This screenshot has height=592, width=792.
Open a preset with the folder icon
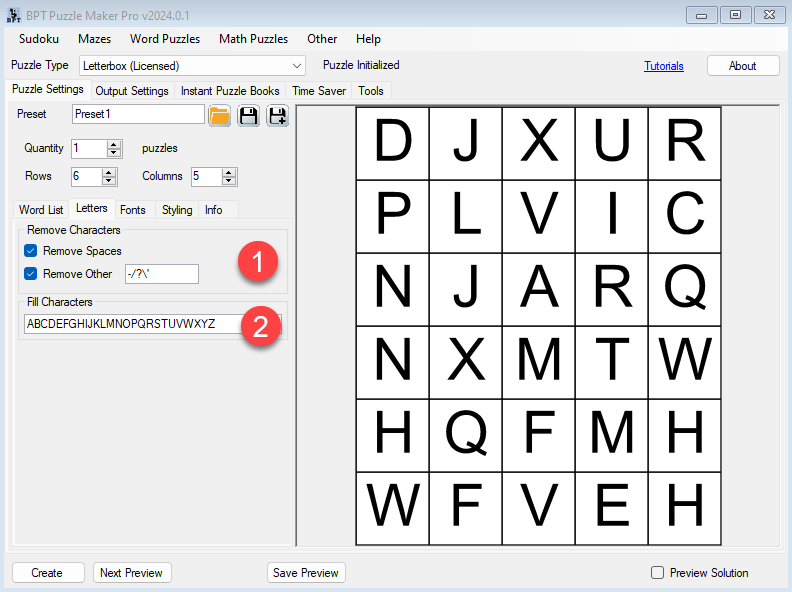click(x=220, y=115)
